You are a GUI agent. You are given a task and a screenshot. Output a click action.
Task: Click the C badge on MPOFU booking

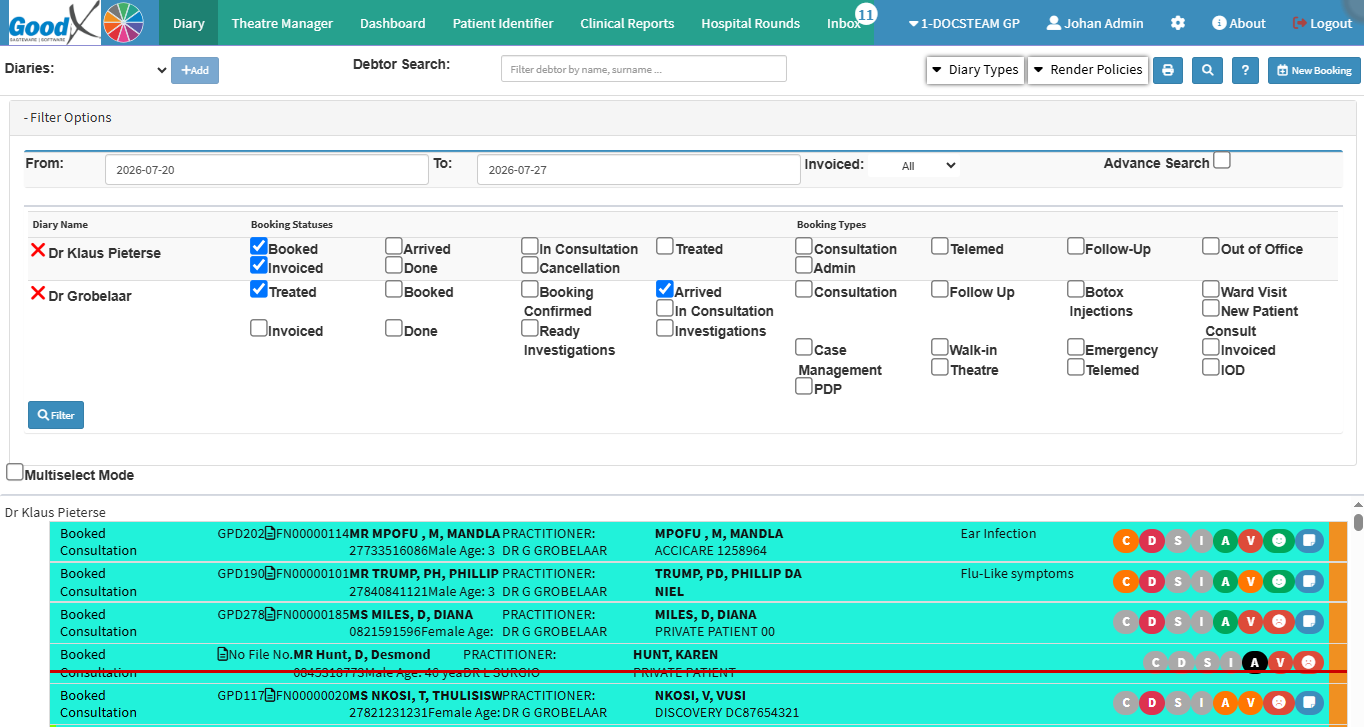click(x=1126, y=541)
